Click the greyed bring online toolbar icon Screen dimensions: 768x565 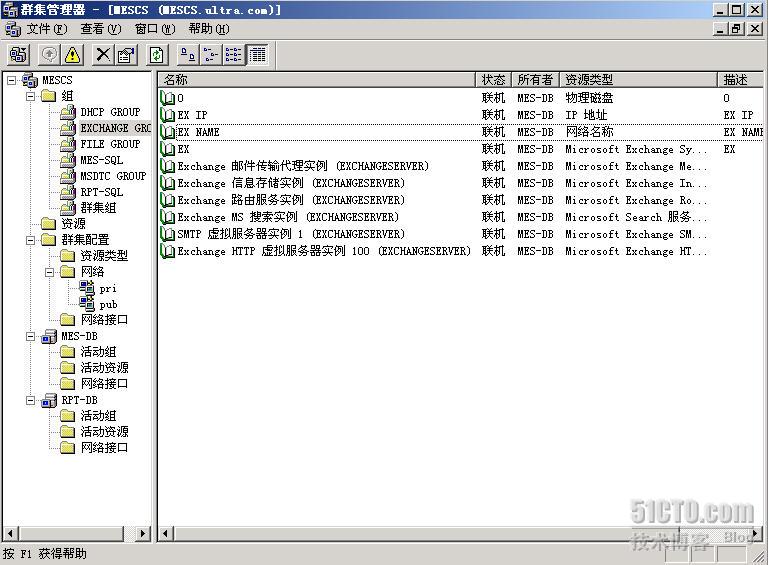click(49, 54)
